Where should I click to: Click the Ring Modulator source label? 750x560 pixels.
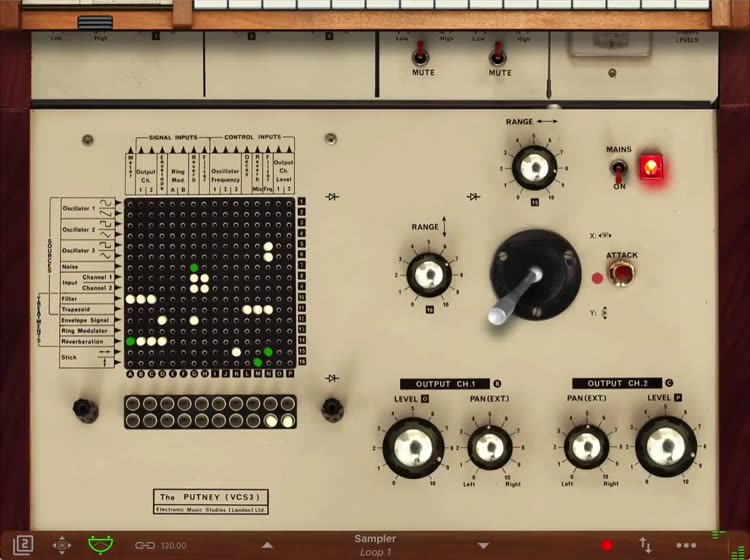click(84, 331)
